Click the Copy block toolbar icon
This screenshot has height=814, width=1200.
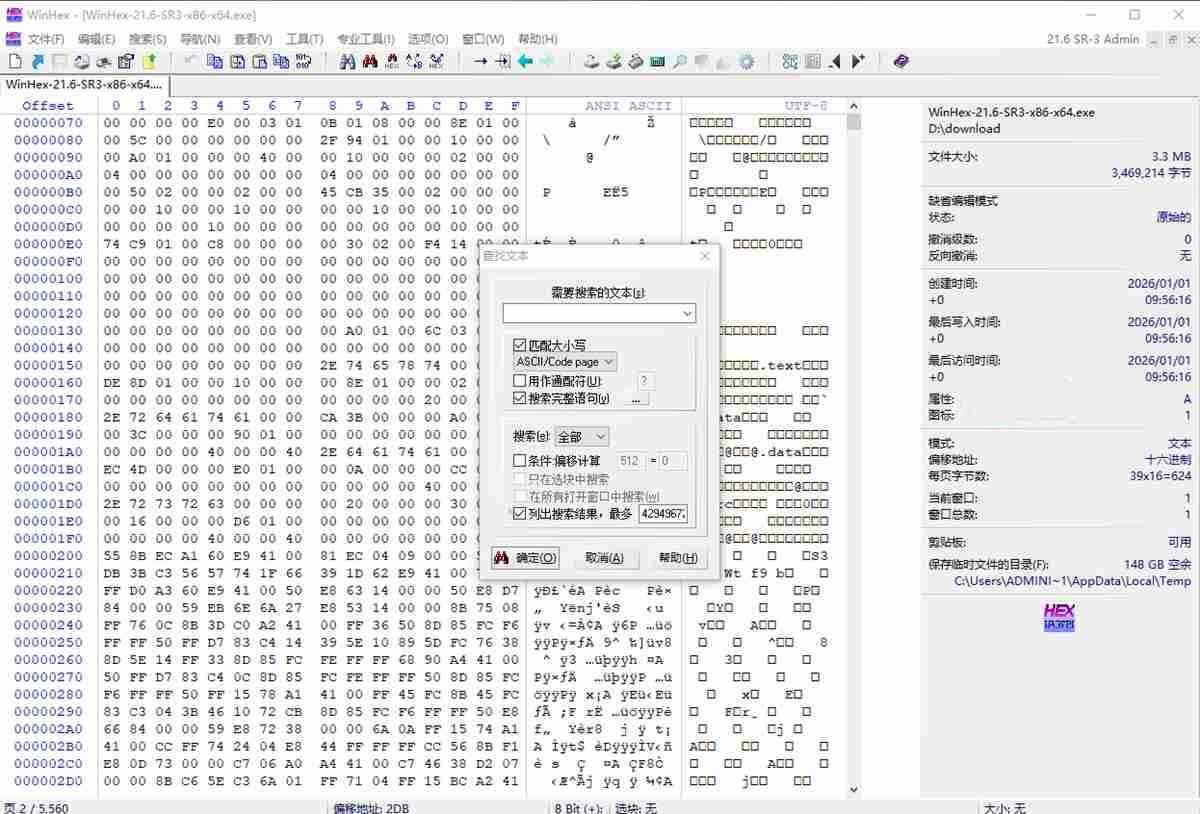click(214, 61)
